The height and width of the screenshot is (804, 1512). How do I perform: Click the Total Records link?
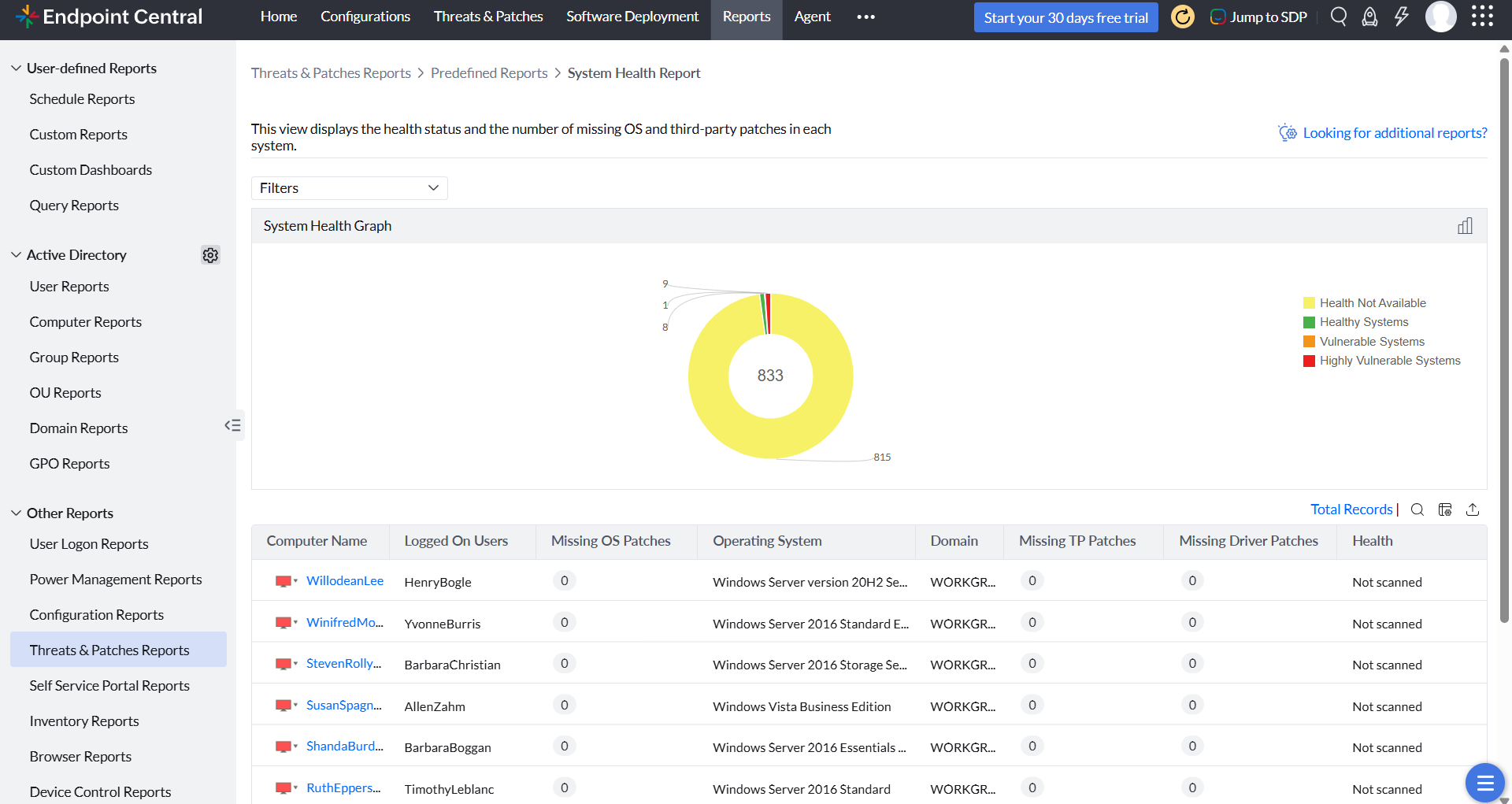click(x=1351, y=509)
